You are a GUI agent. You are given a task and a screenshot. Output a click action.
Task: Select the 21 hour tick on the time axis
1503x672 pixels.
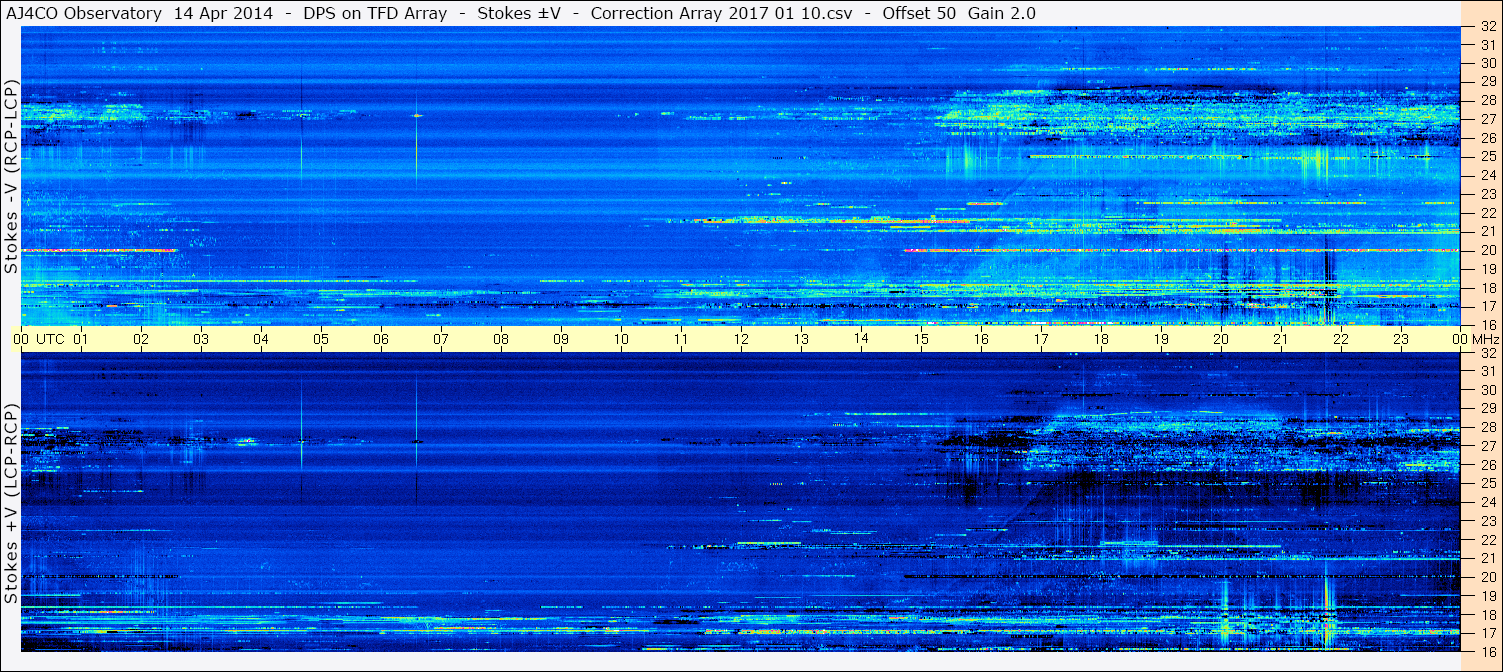pos(1281,339)
